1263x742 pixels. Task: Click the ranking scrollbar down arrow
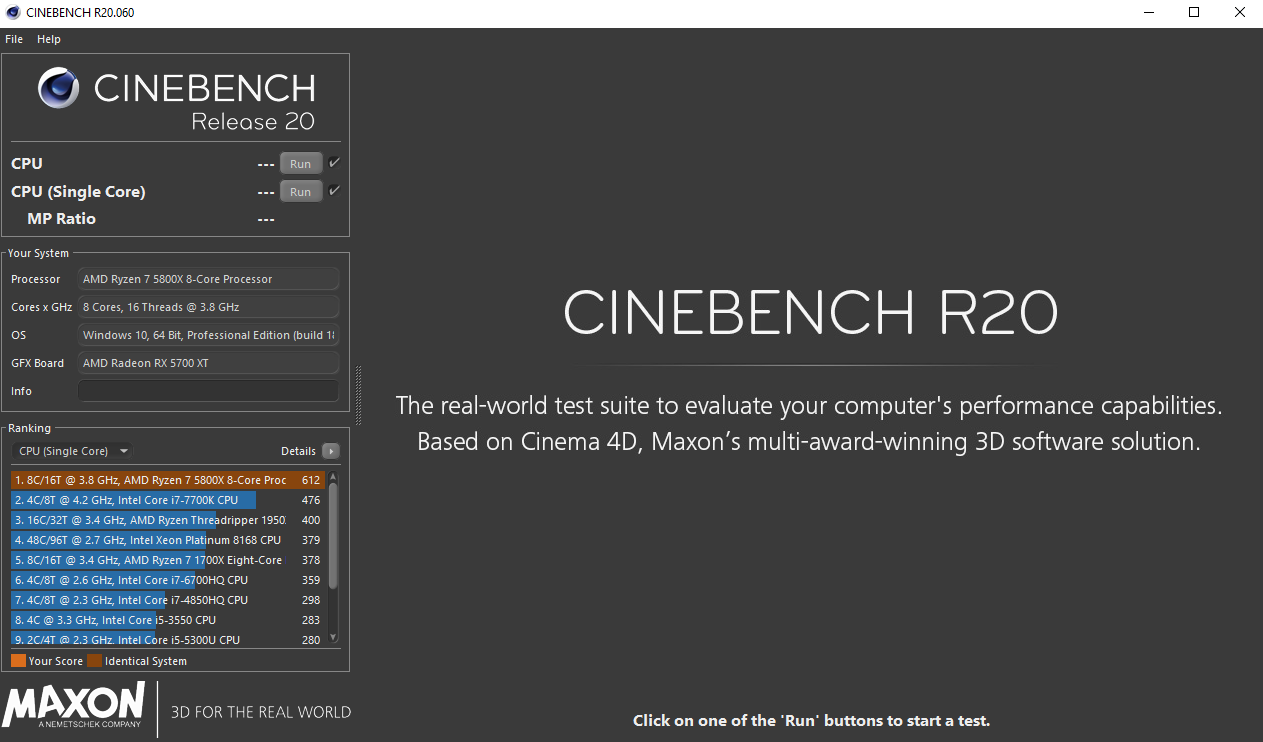[x=333, y=638]
